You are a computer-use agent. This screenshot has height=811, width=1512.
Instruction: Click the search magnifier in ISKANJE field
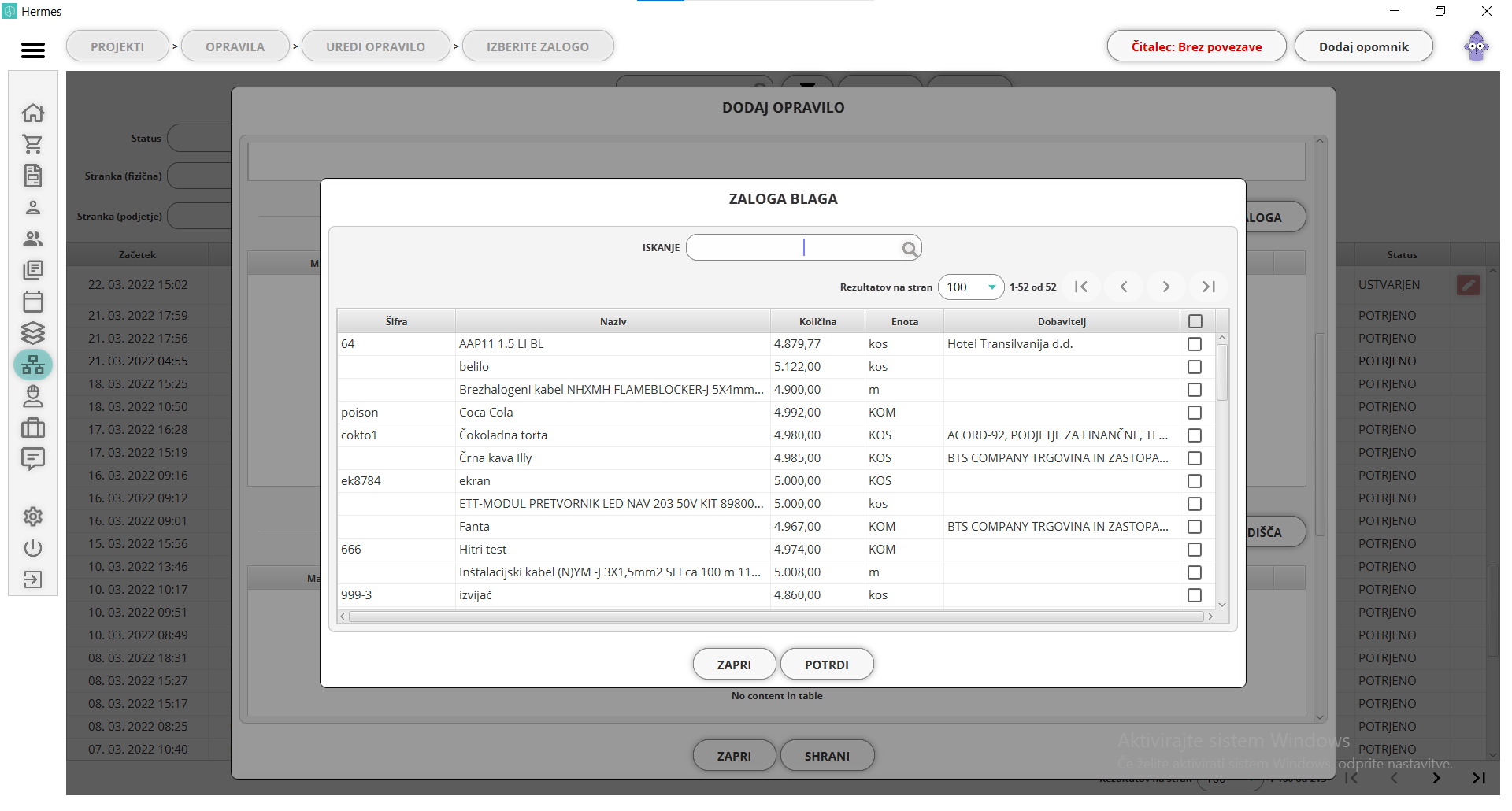click(x=910, y=249)
